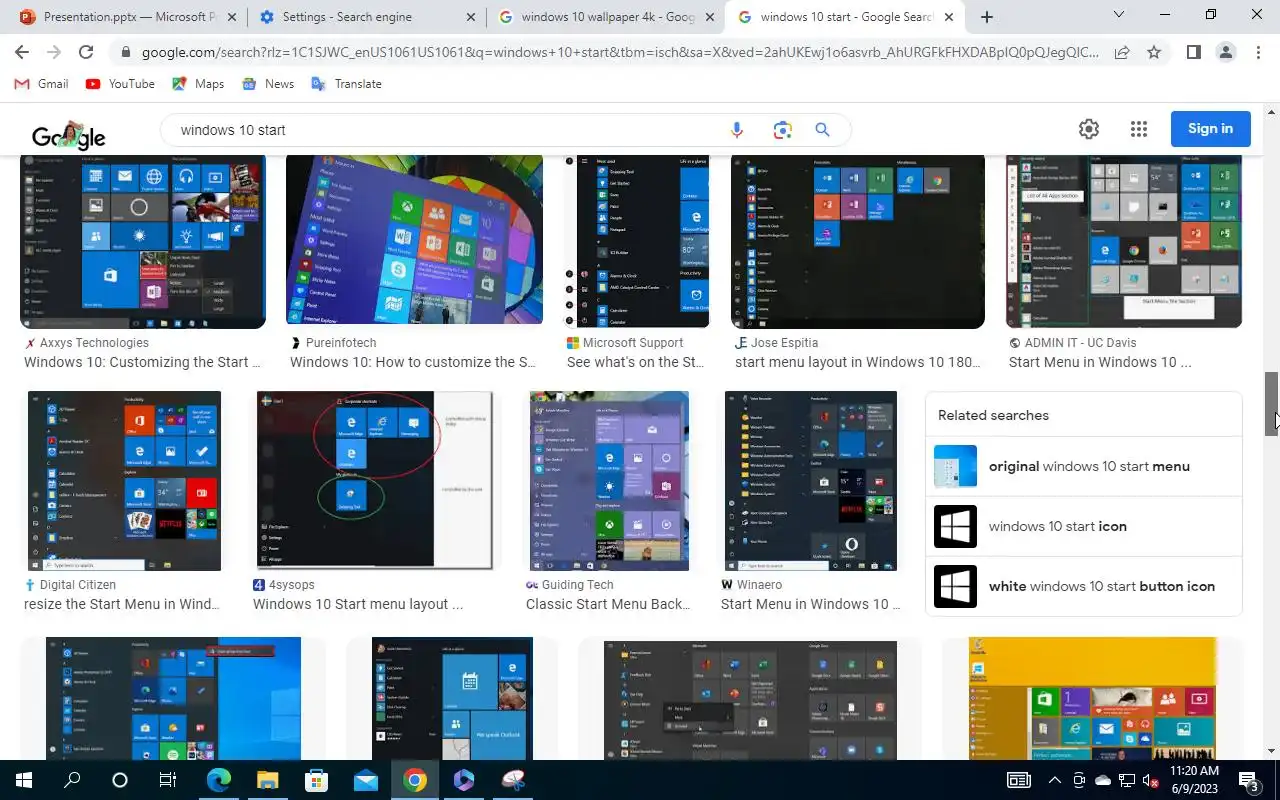Show hidden system tray icons
The height and width of the screenshot is (800, 1280).
pos(1054,780)
